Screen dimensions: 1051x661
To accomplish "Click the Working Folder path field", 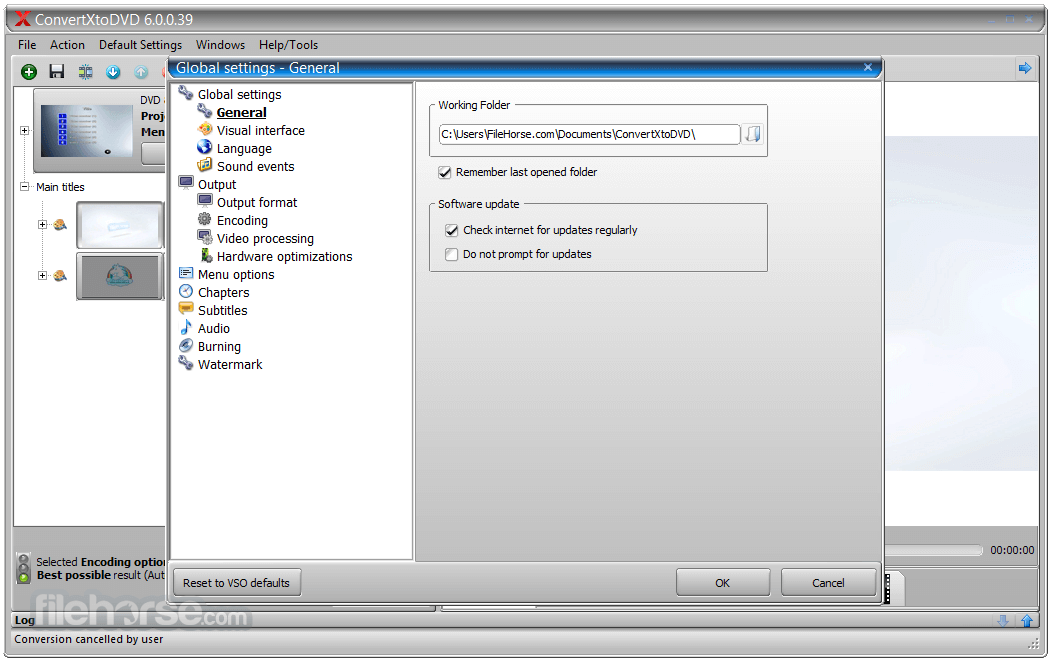I will click(x=589, y=134).
